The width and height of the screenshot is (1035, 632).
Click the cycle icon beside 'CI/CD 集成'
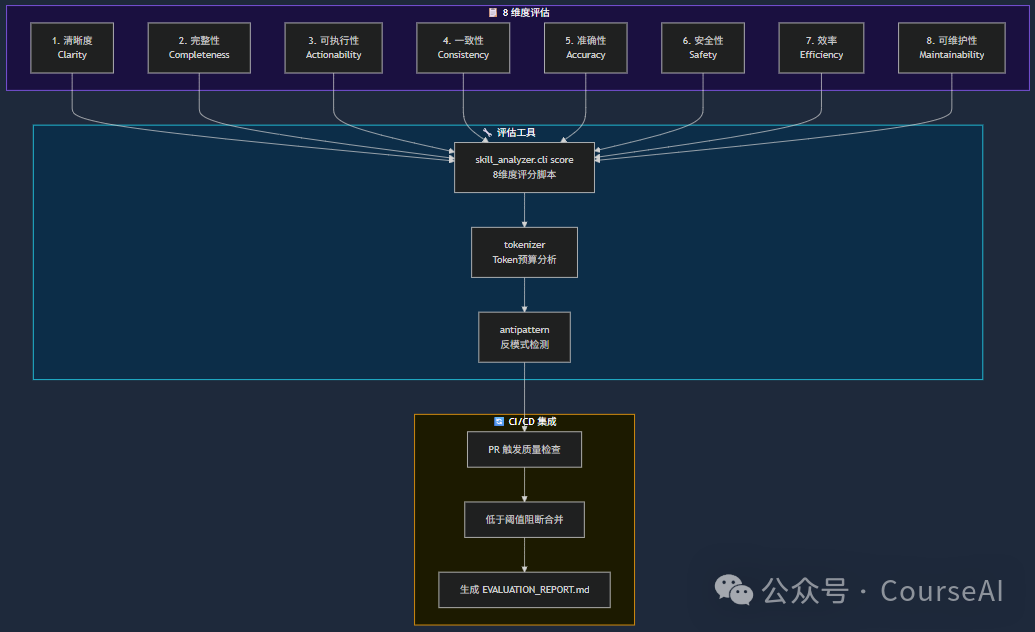499,421
